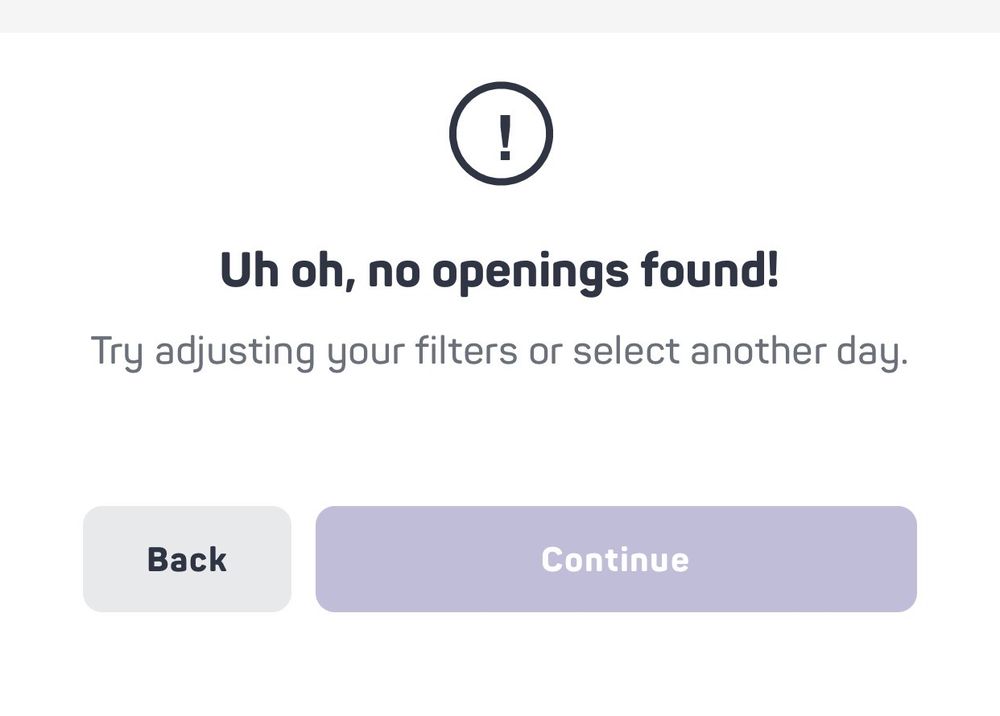Click the Back button

[x=187, y=559]
